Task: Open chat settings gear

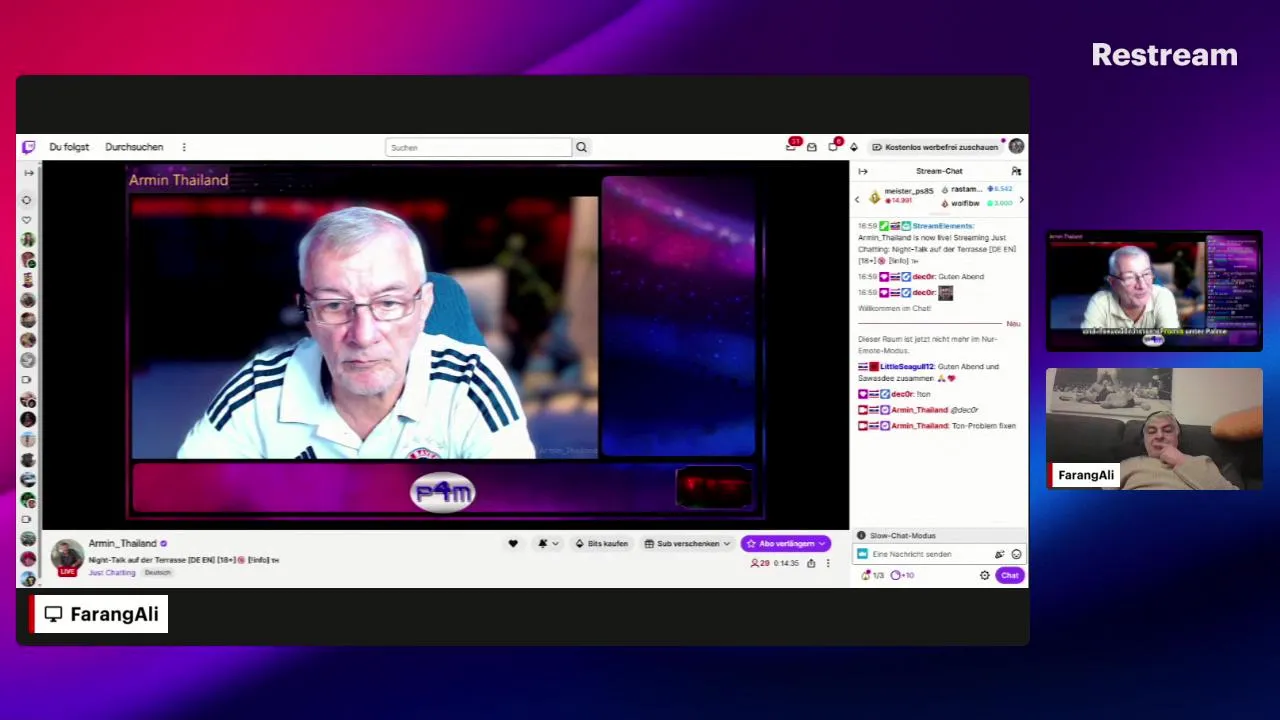Action: point(985,575)
